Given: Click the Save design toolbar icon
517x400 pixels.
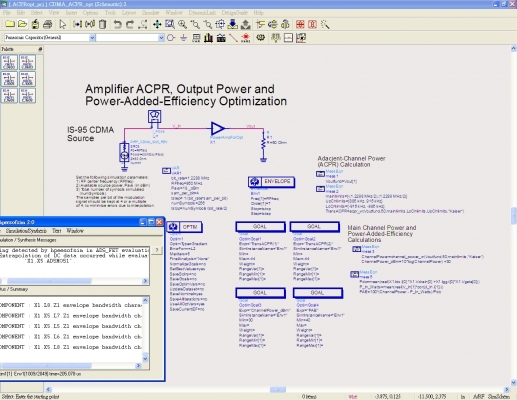Looking at the screenshot, I should (x=35, y=24).
